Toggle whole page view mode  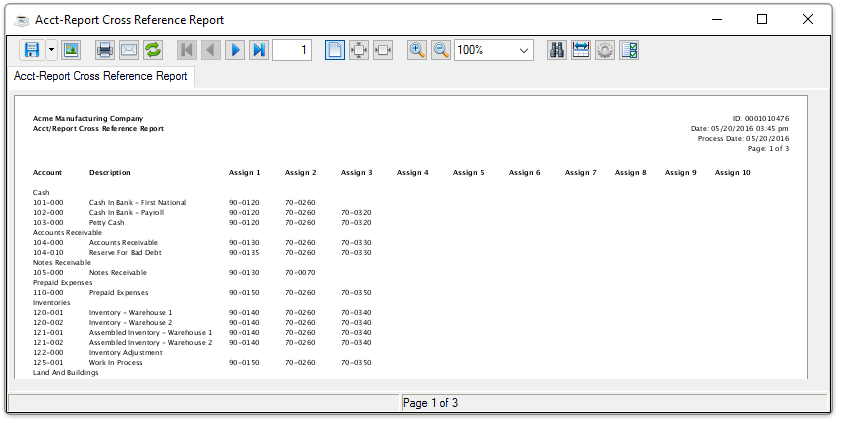335,50
